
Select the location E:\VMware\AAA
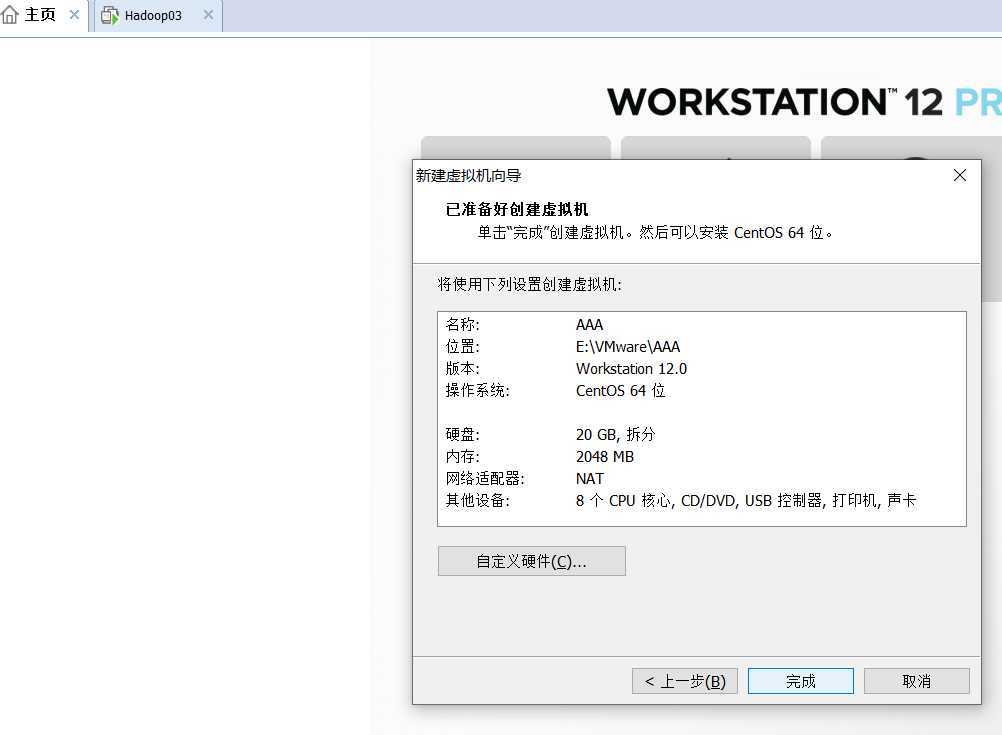(x=628, y=346)
